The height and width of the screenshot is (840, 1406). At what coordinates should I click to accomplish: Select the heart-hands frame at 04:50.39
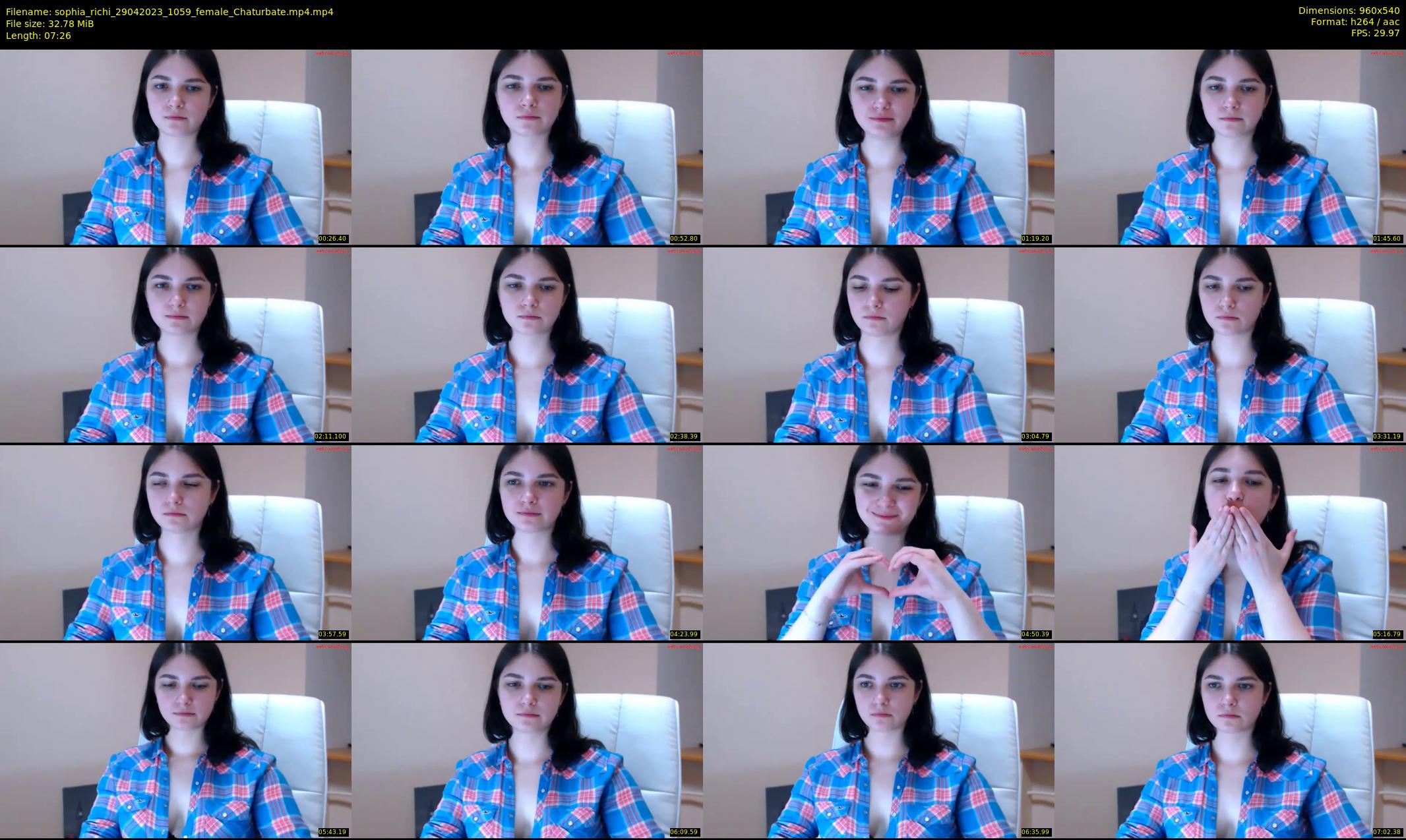pos(878,543)
